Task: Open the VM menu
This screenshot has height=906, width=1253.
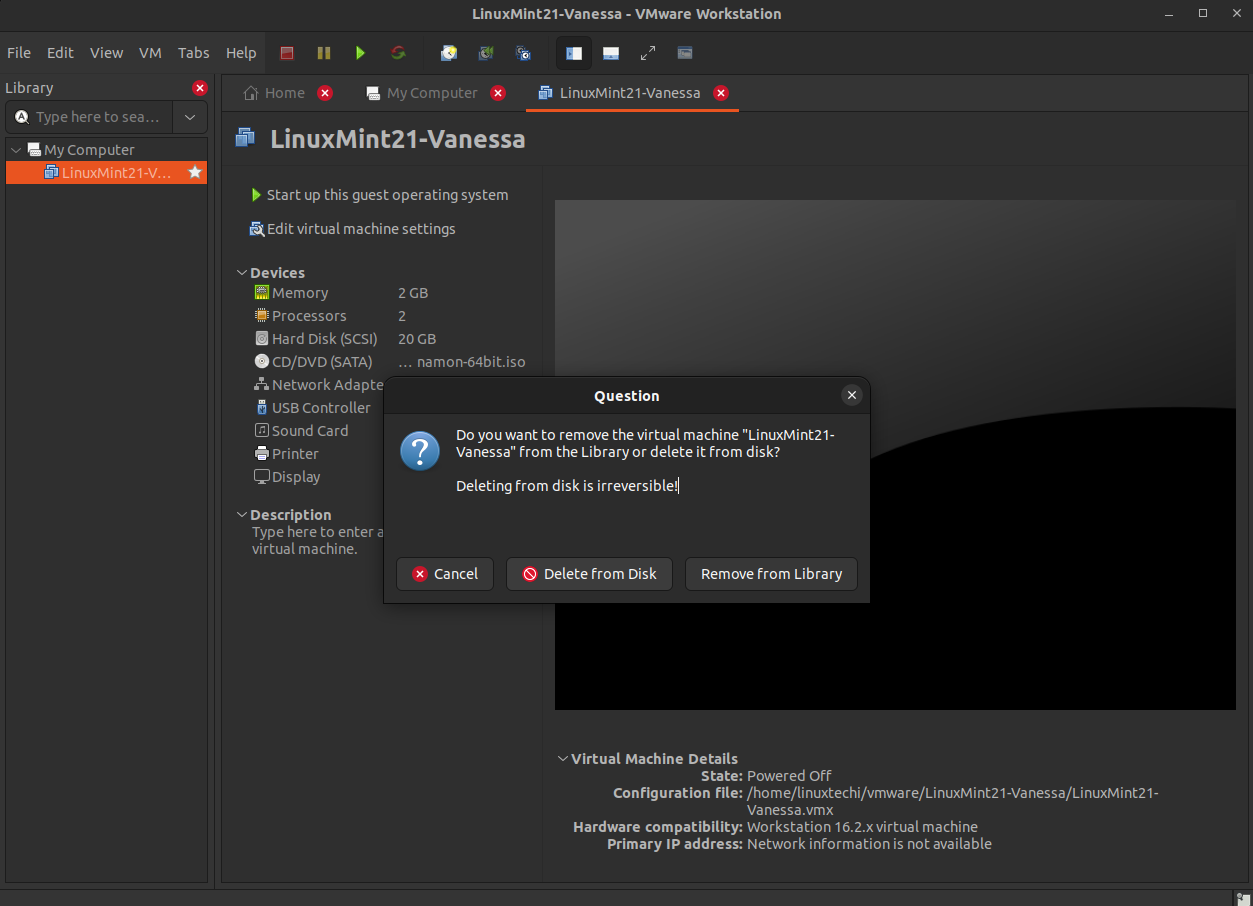Action: click(x=150, y=53)
